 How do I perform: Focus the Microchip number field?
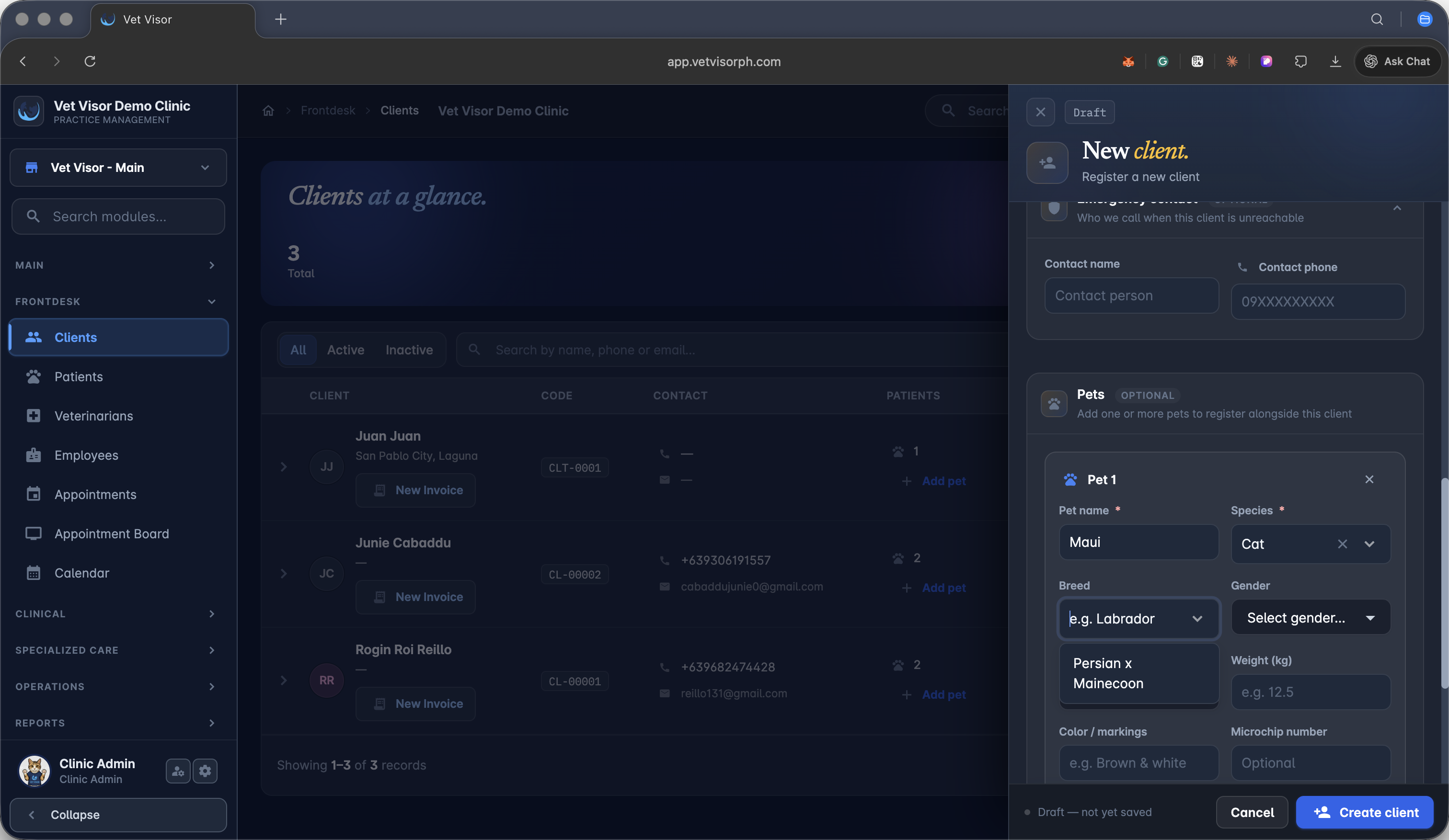(1311, 762)
